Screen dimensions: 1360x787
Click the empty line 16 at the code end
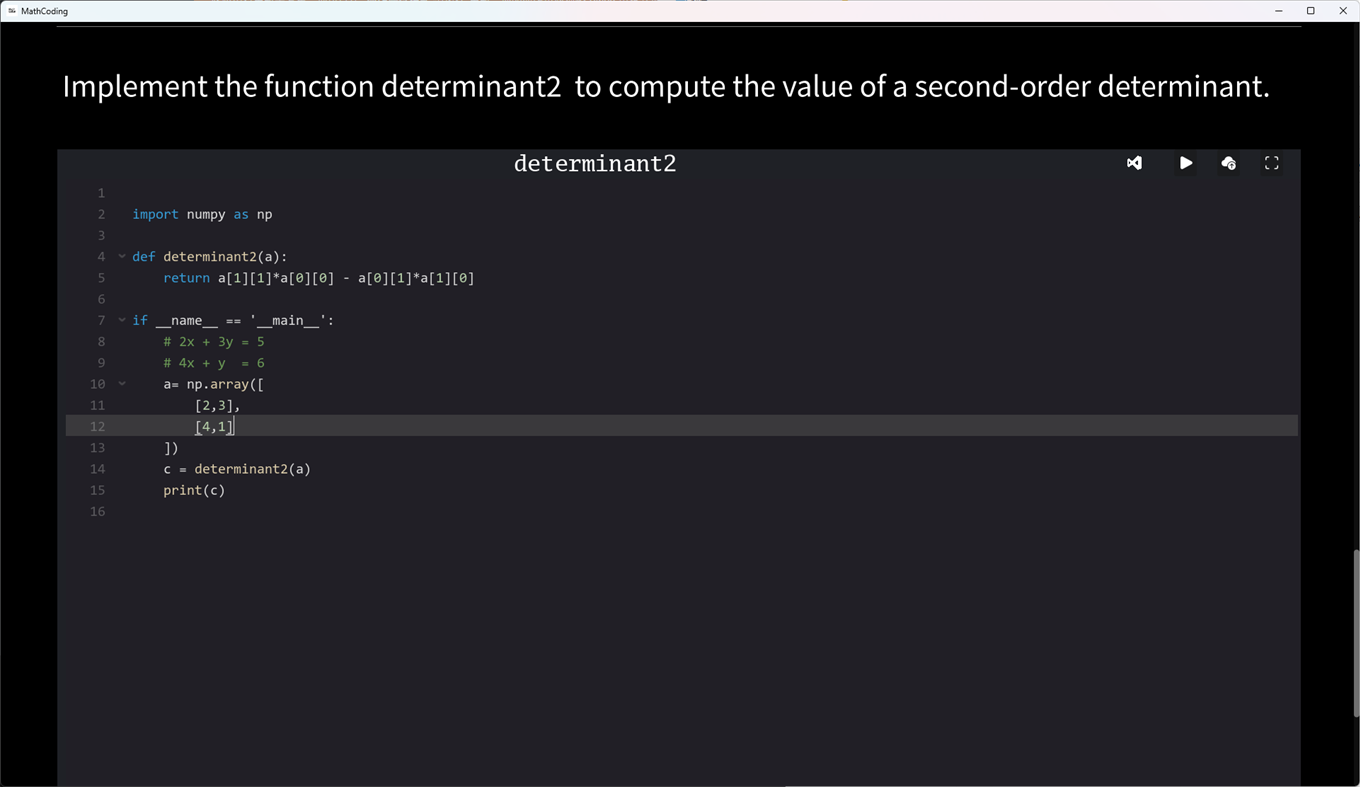[x=200, y=511]
